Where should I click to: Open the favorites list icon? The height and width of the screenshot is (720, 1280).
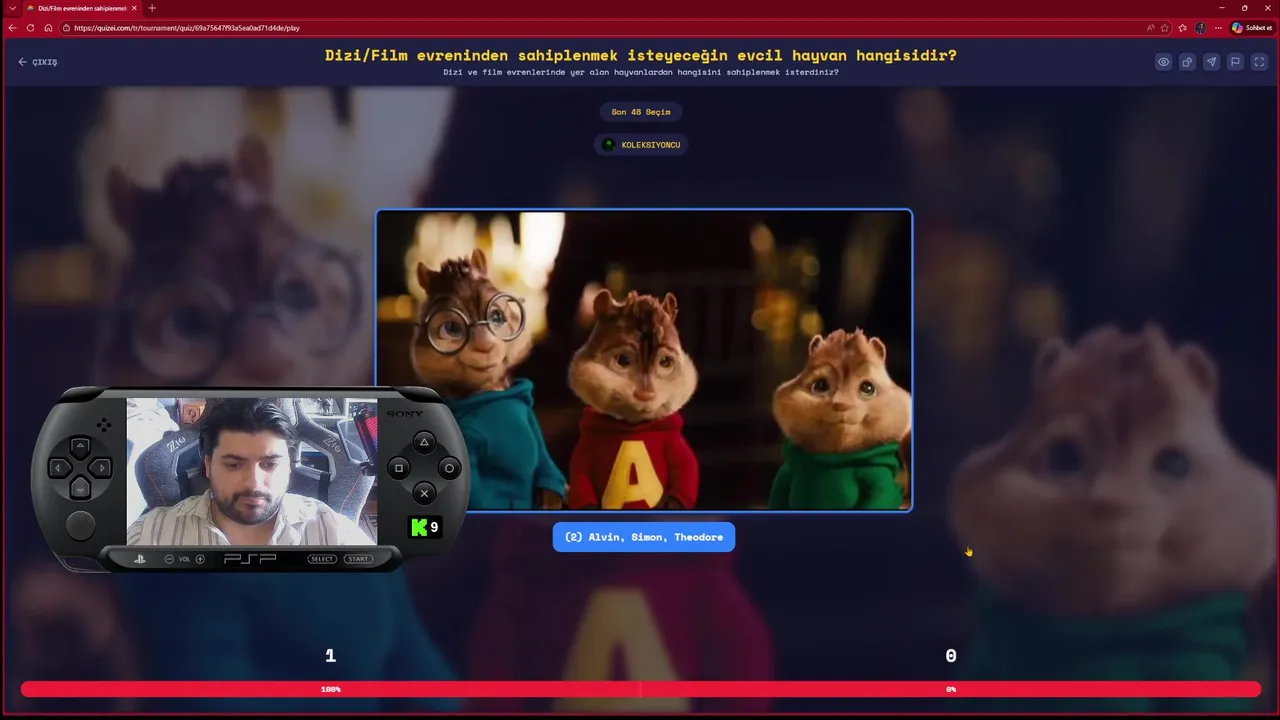pos(1183,28)
